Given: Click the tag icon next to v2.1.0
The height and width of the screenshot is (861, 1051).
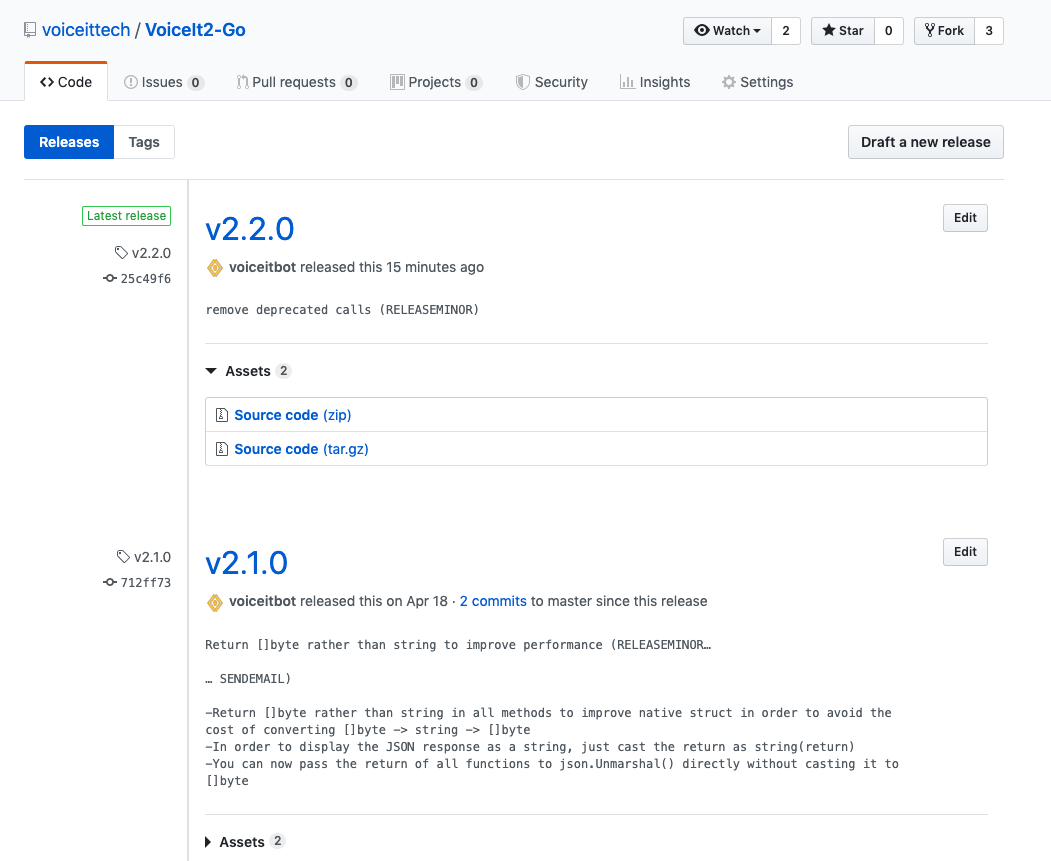Looking at the screenshot, I should (123, 557).
